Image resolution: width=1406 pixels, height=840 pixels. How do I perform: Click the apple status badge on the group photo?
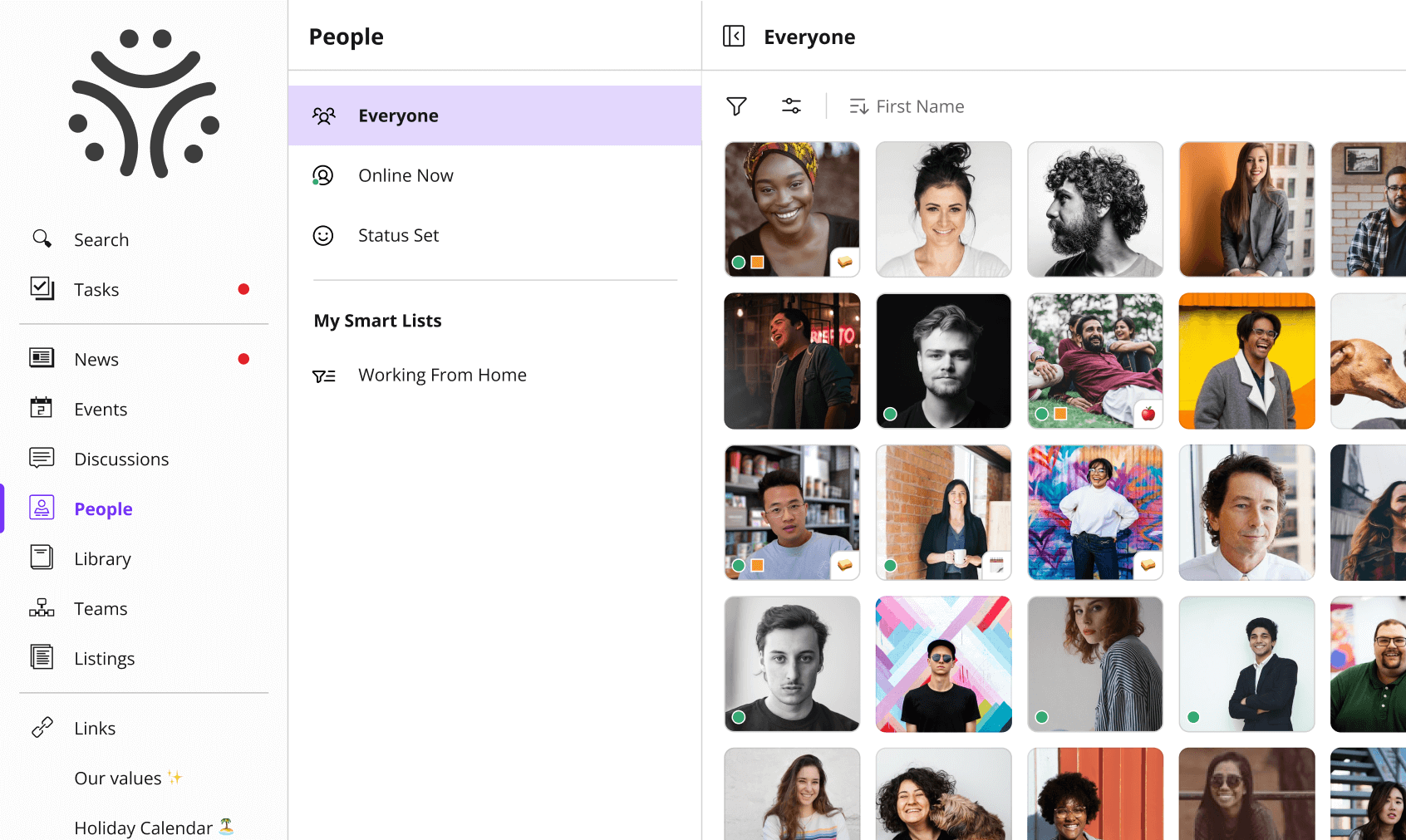pos(1148,414)
